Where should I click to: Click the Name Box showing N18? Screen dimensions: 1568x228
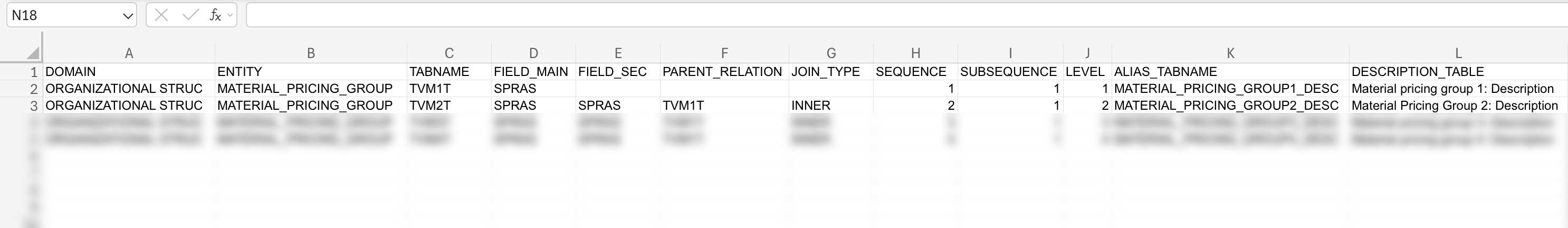point(64,15)
